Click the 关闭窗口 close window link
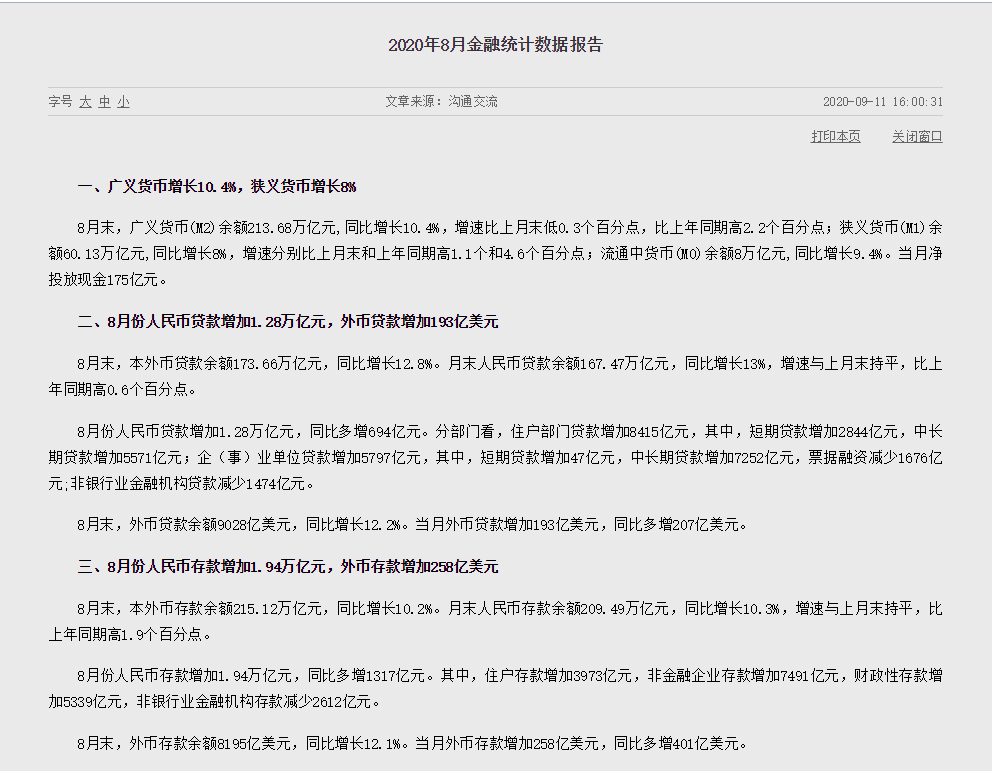The height and width of the screenshot is (771, 992). (917, 137)
